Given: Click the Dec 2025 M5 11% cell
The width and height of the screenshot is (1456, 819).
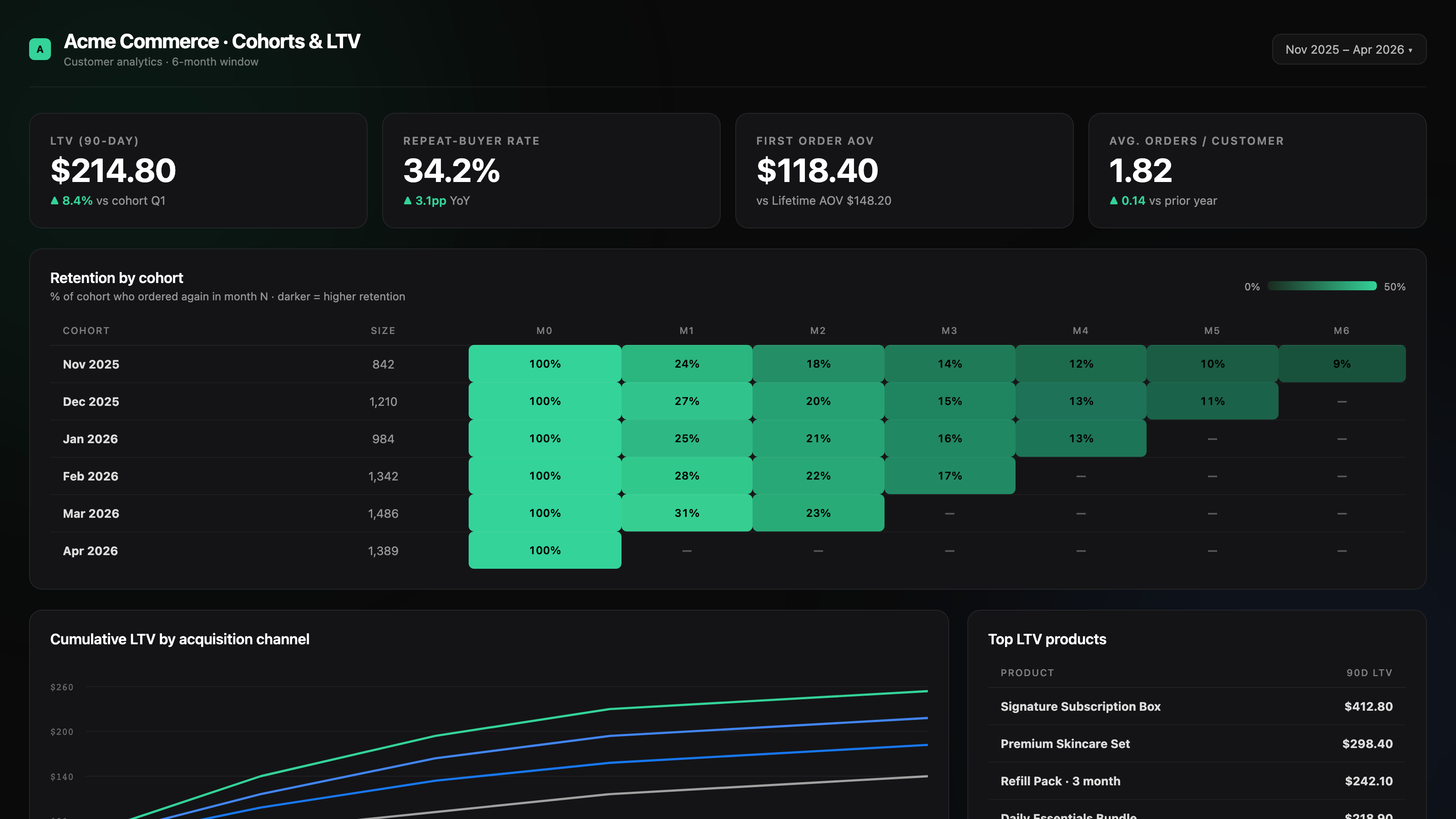Looking at the screenshot, I should (1213, 401).
